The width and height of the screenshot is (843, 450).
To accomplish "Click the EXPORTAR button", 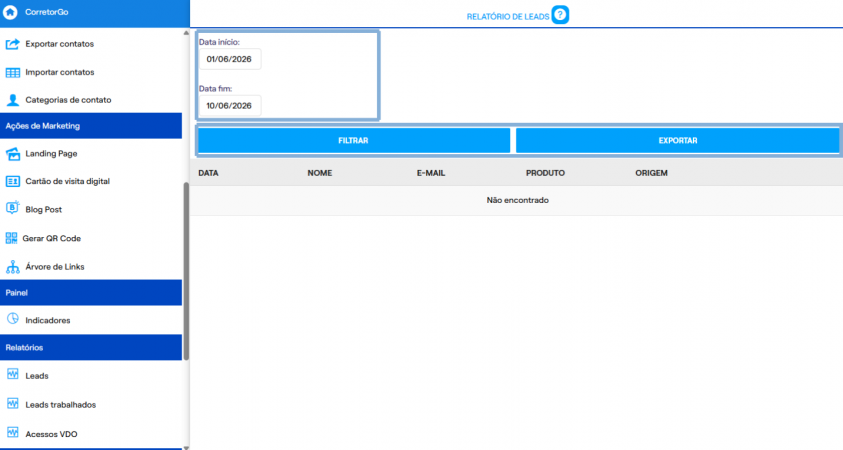I will [x=677, y=140].
